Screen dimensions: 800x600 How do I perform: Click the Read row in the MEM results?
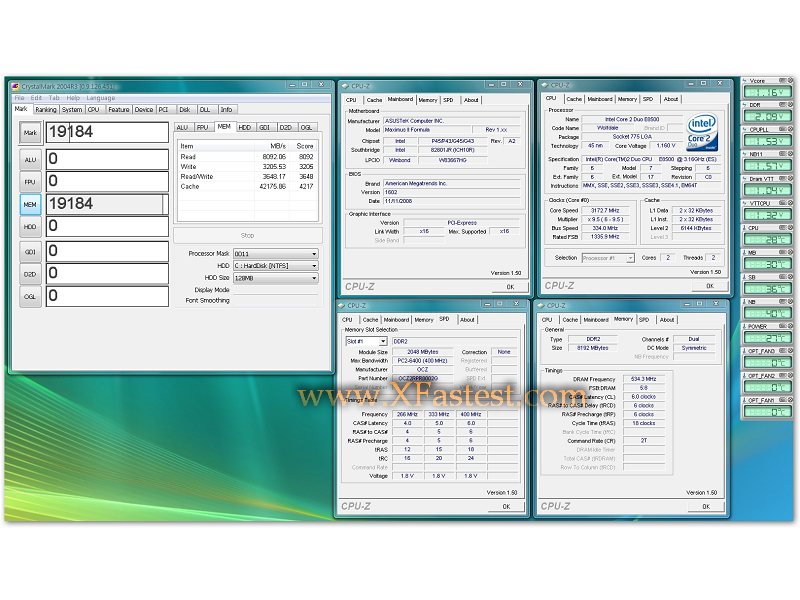pos(247,157)
